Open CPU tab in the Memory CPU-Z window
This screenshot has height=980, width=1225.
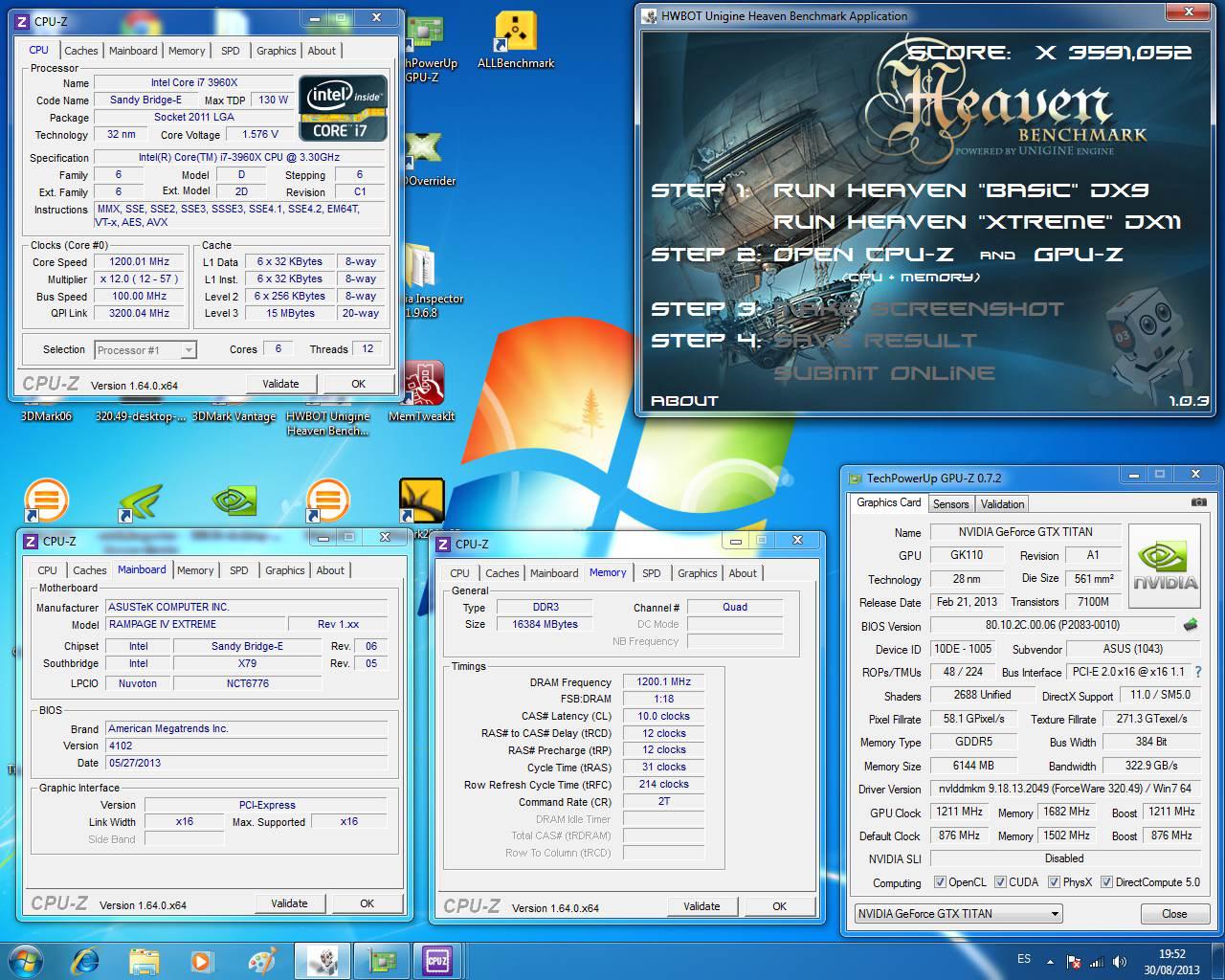tap(460, 573)
